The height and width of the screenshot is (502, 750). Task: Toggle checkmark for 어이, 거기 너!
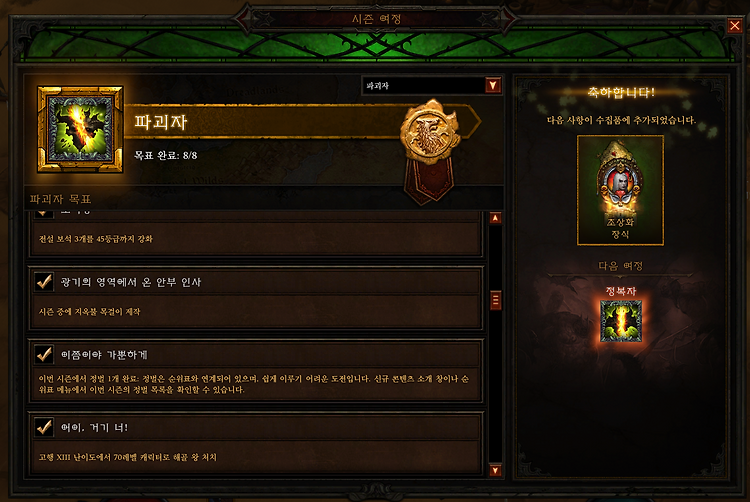[x=44, y=427]
